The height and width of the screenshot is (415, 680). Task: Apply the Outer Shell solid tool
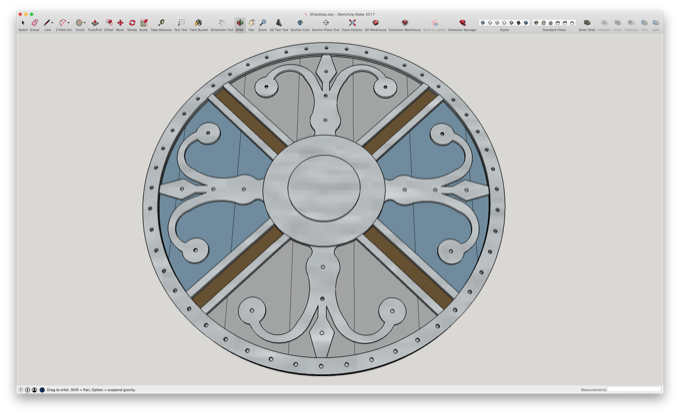pyautogui.click(x=587, y=23)
